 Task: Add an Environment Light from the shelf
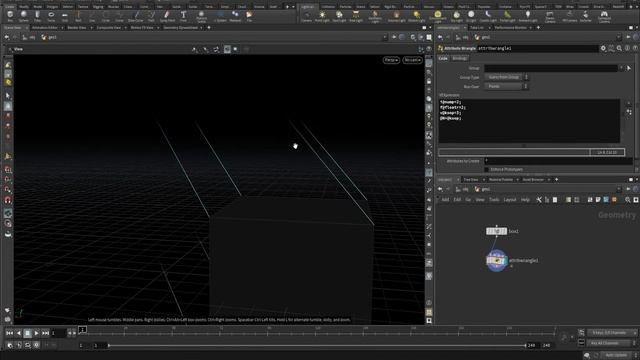(438, 16)
